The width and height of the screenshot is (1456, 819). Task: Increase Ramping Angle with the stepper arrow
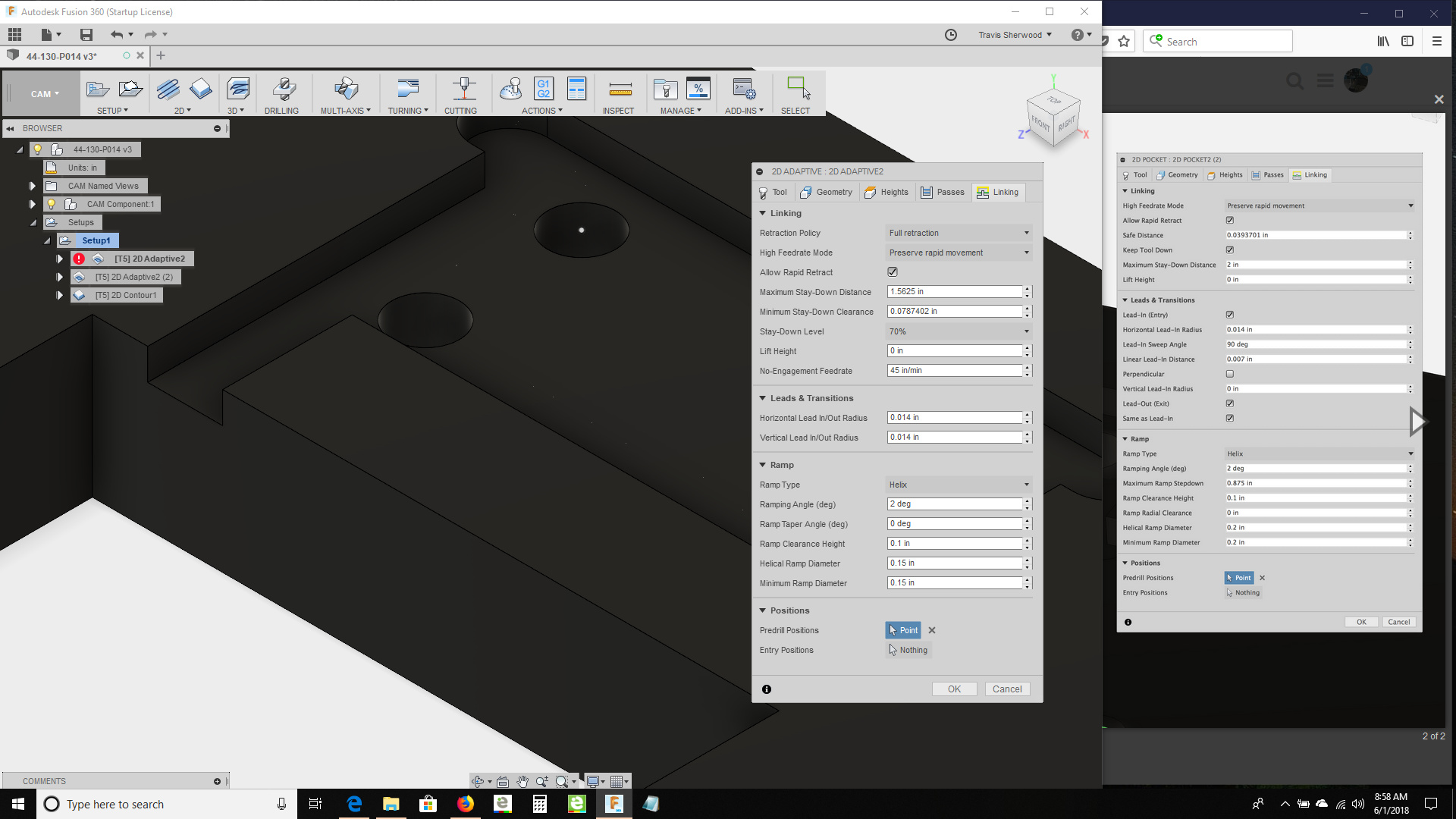(x=1028, y=501)
